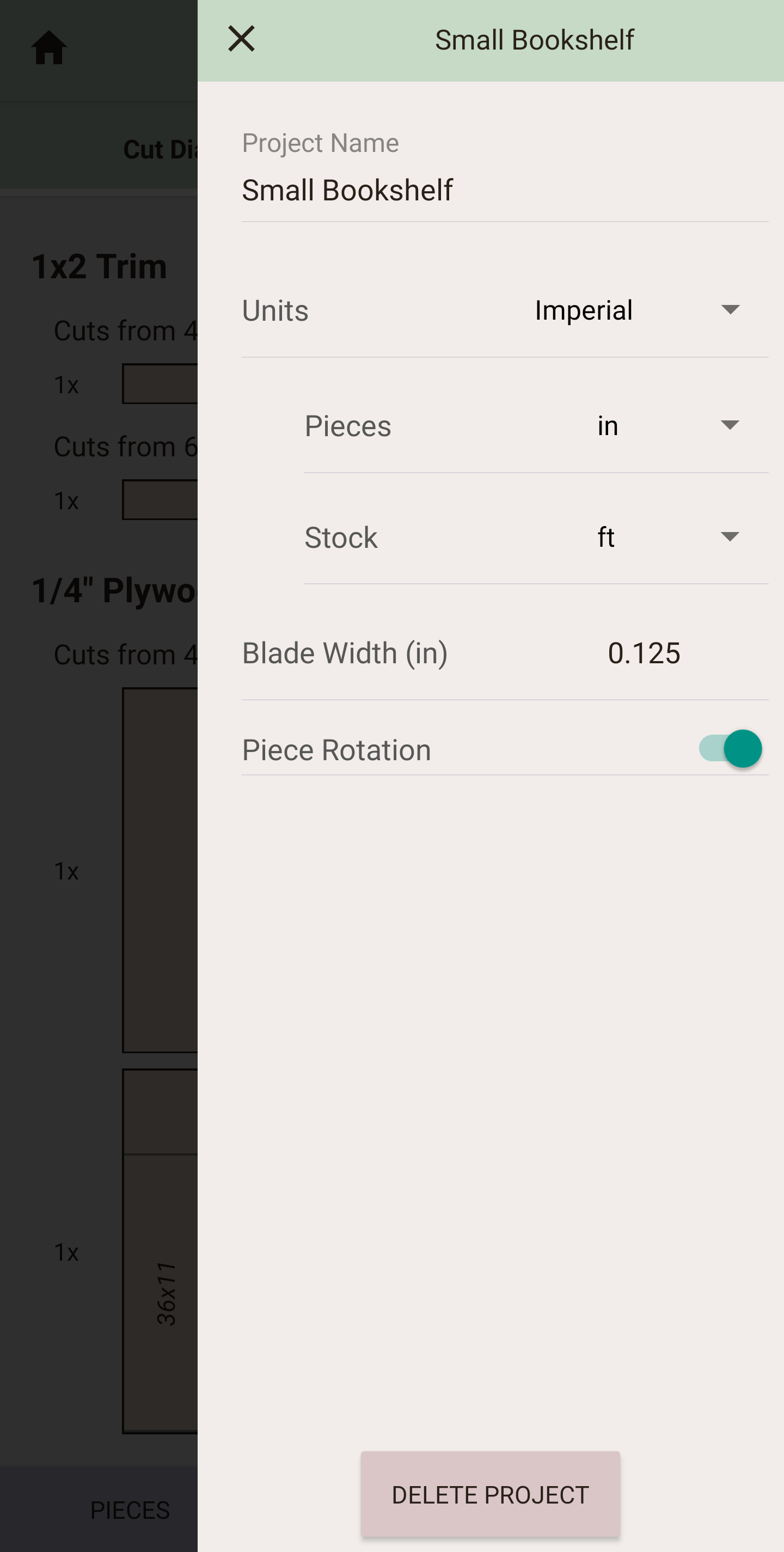Click the Imperial units value

tap(584, 310)
